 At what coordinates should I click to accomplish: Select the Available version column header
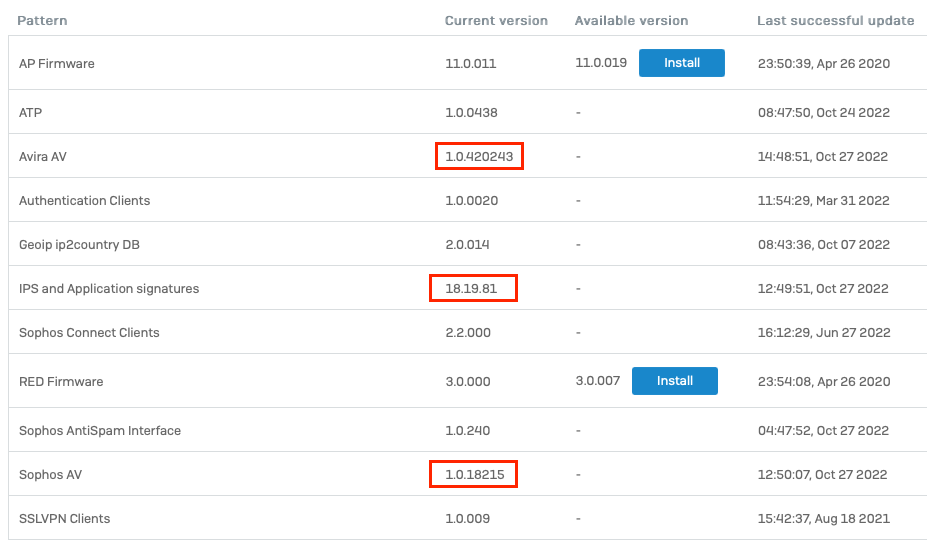click(x=631, y=21)
